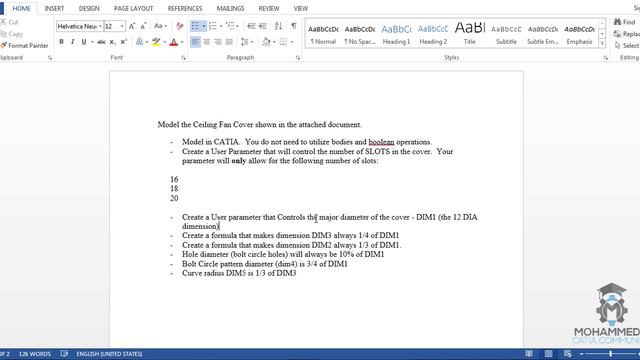Screen dimensions: 640x360
Task: Click Multilevel List icon
Action: [230, 26]
